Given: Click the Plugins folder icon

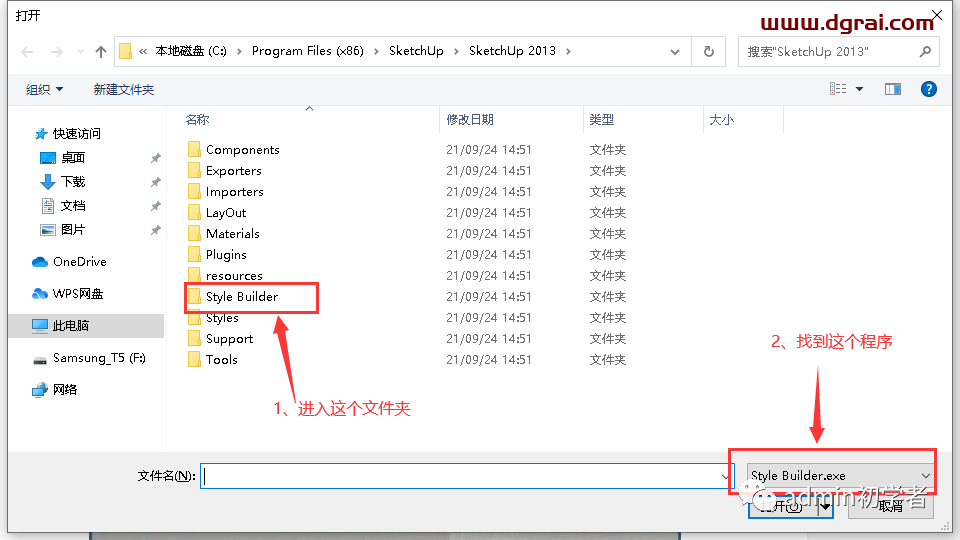Looking at the screenshot, I should tap(194, 255).
